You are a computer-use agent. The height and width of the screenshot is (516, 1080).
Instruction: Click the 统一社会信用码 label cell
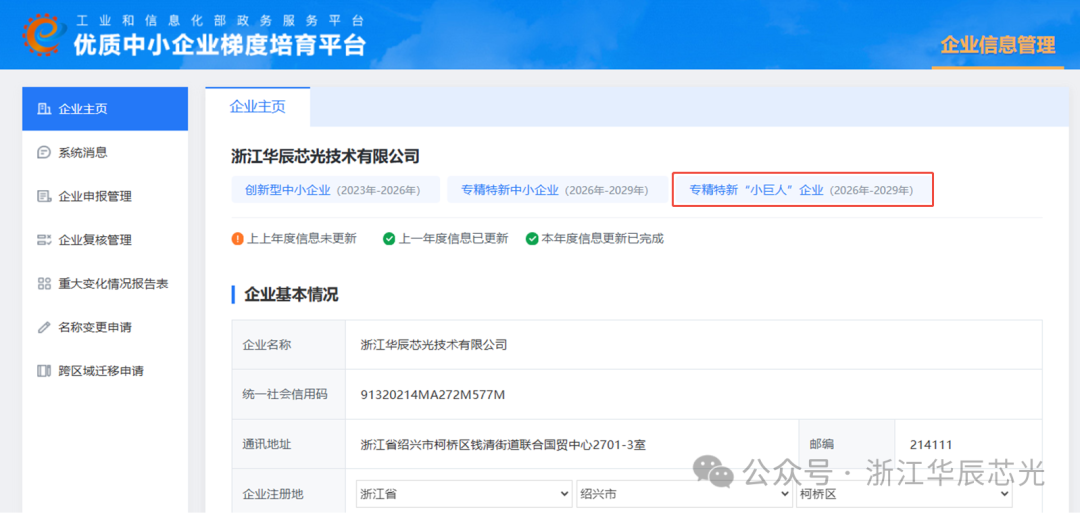(289, 394)
